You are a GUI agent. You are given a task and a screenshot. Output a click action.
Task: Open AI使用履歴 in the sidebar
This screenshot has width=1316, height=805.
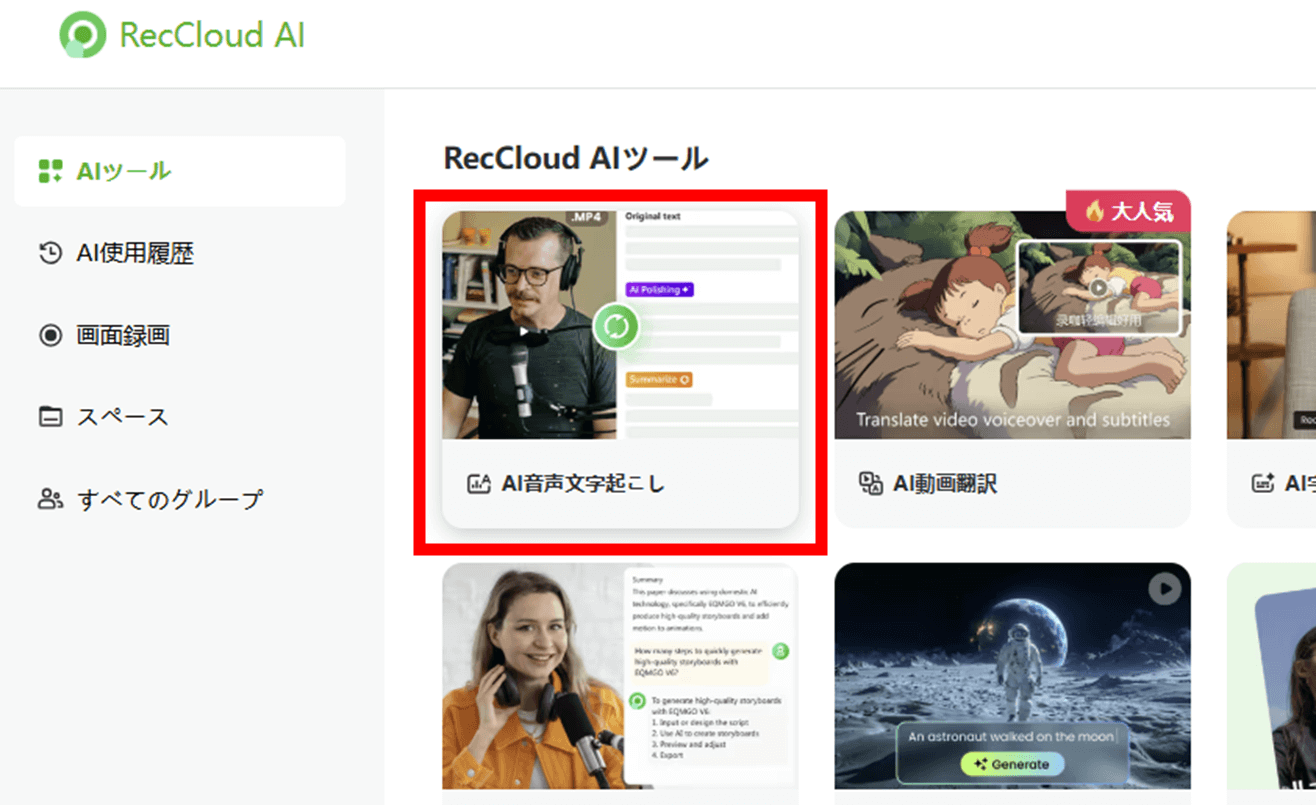(x=135, y=253)
